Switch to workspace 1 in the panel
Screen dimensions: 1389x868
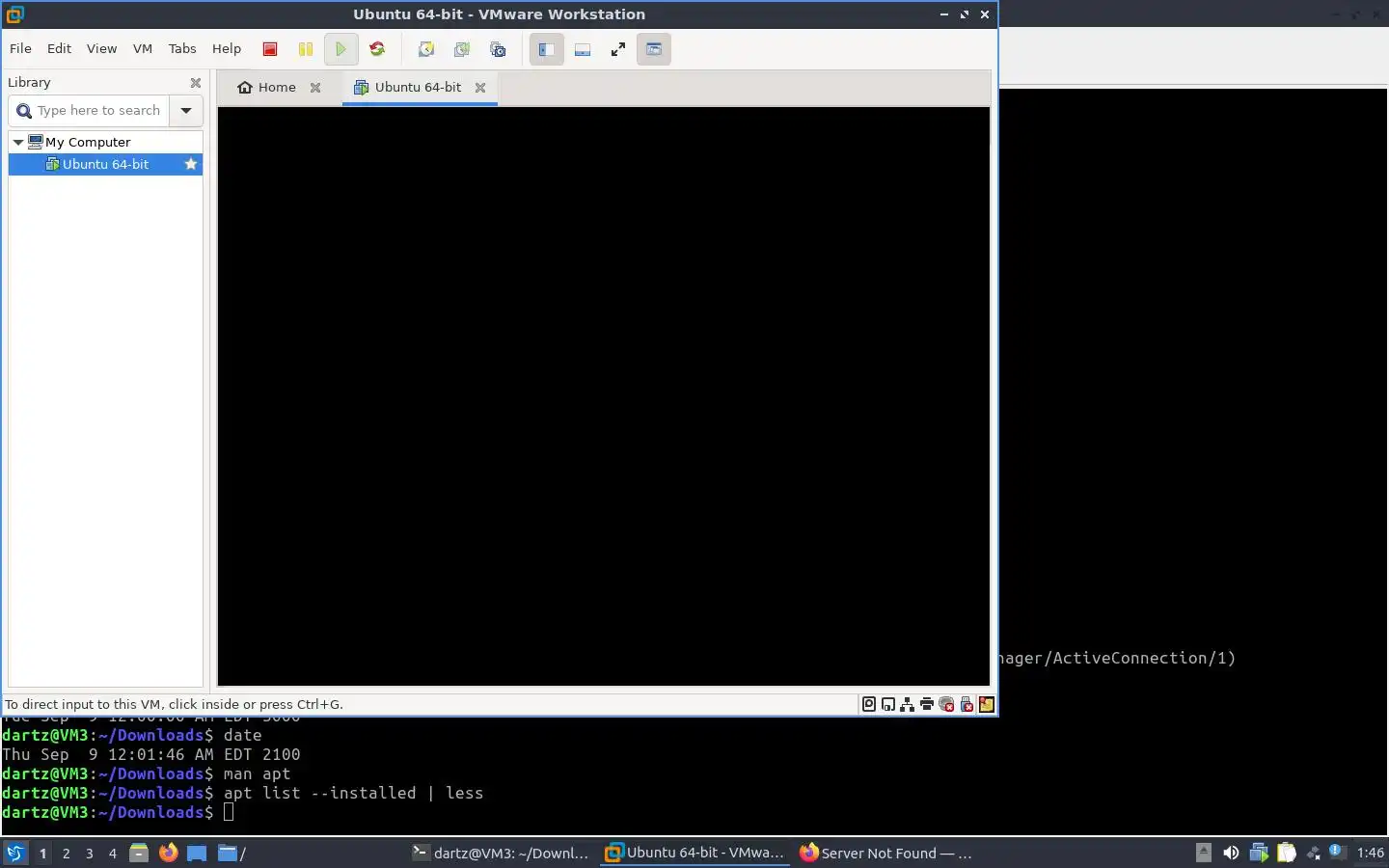[x=42, y=853]
